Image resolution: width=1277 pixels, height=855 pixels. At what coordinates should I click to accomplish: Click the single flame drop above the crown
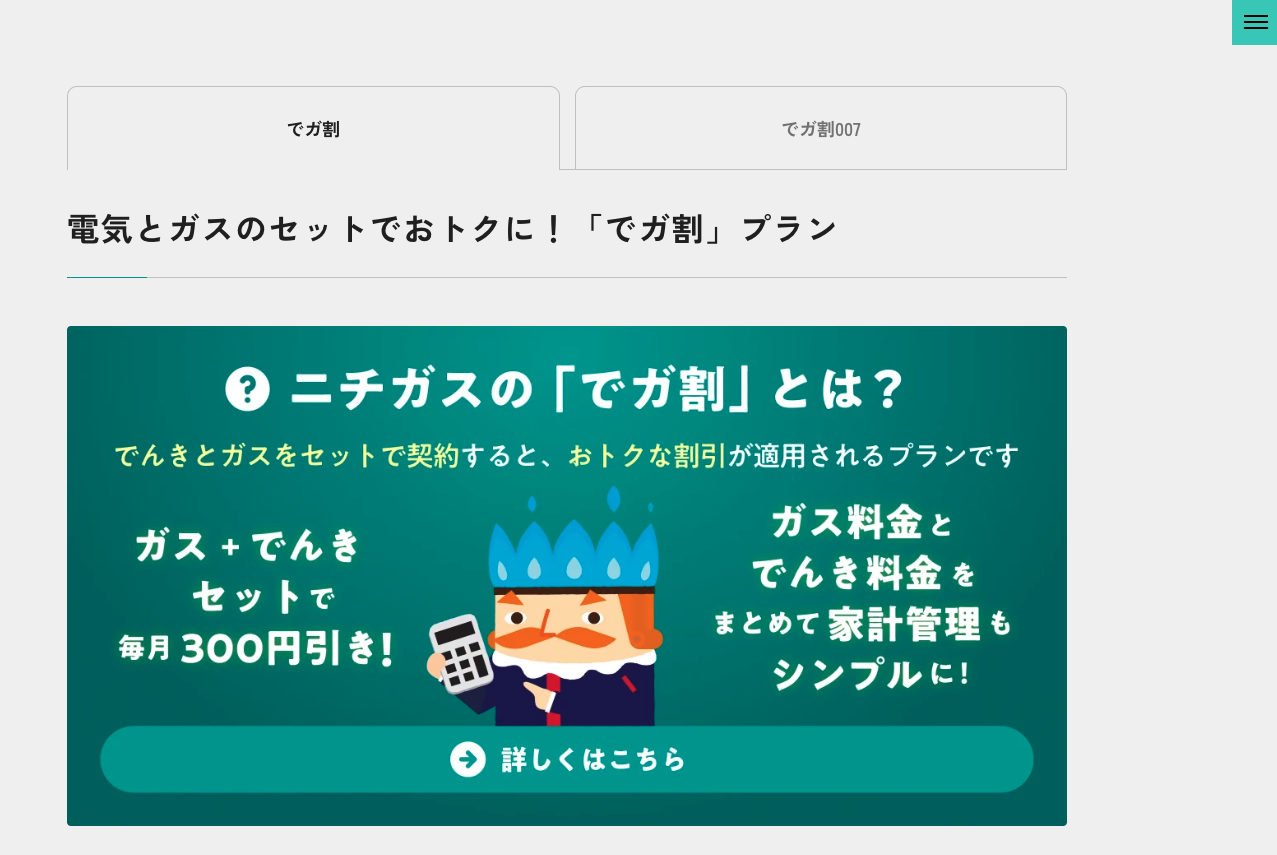[614, 499]
